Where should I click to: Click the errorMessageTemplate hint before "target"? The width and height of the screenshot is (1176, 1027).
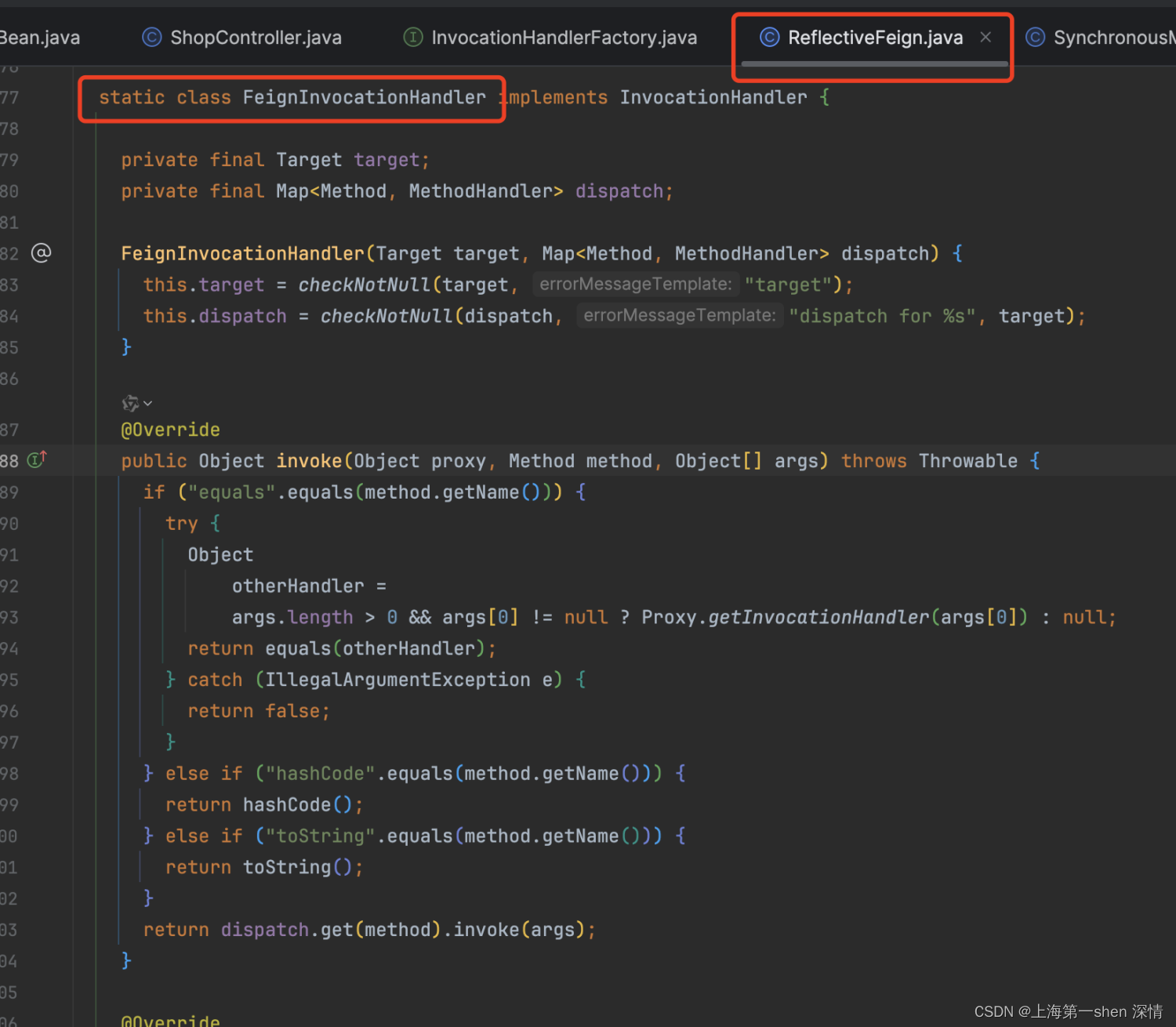click(635, 284)
